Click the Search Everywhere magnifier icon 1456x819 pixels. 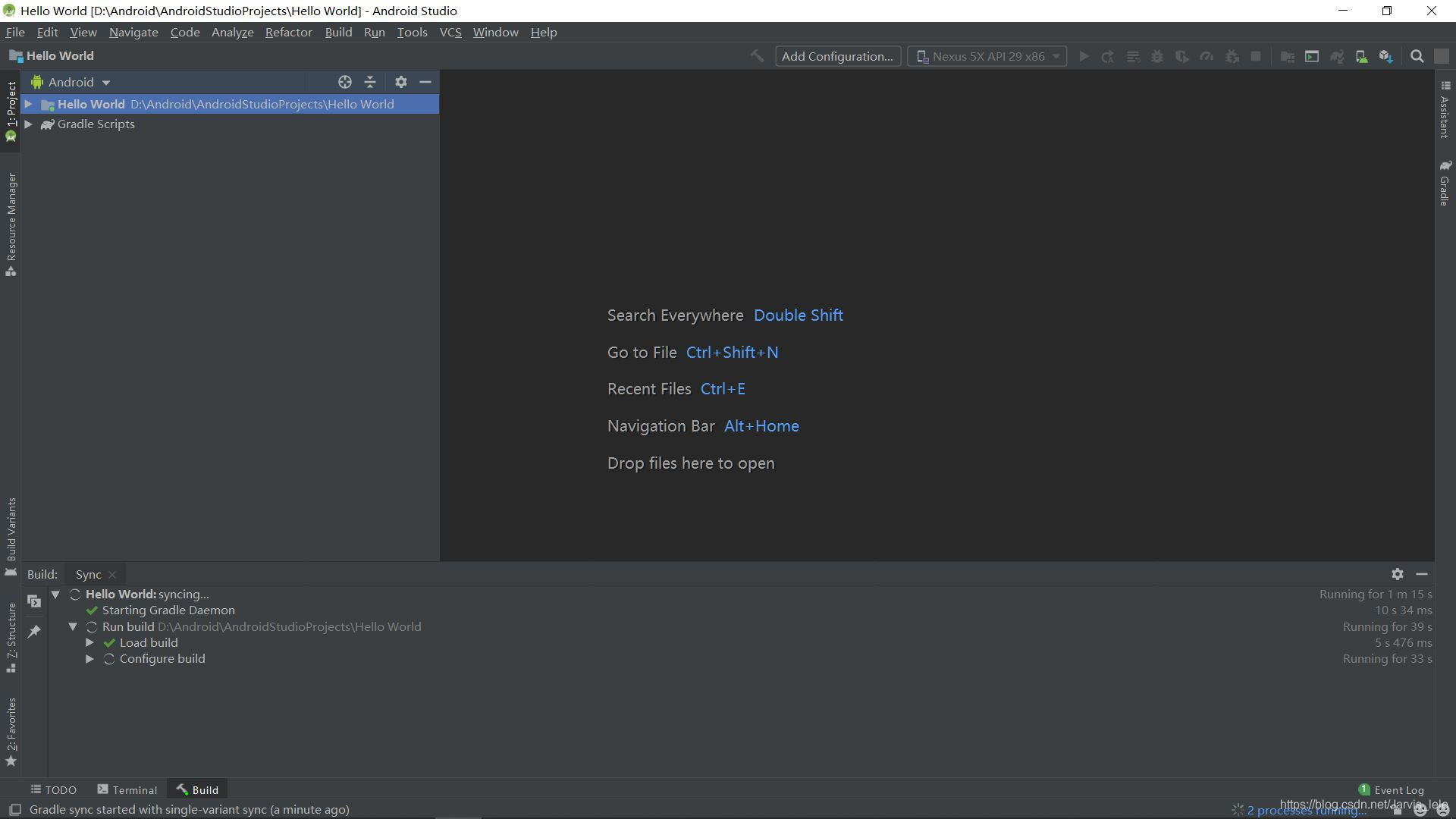pos(1417,56)
